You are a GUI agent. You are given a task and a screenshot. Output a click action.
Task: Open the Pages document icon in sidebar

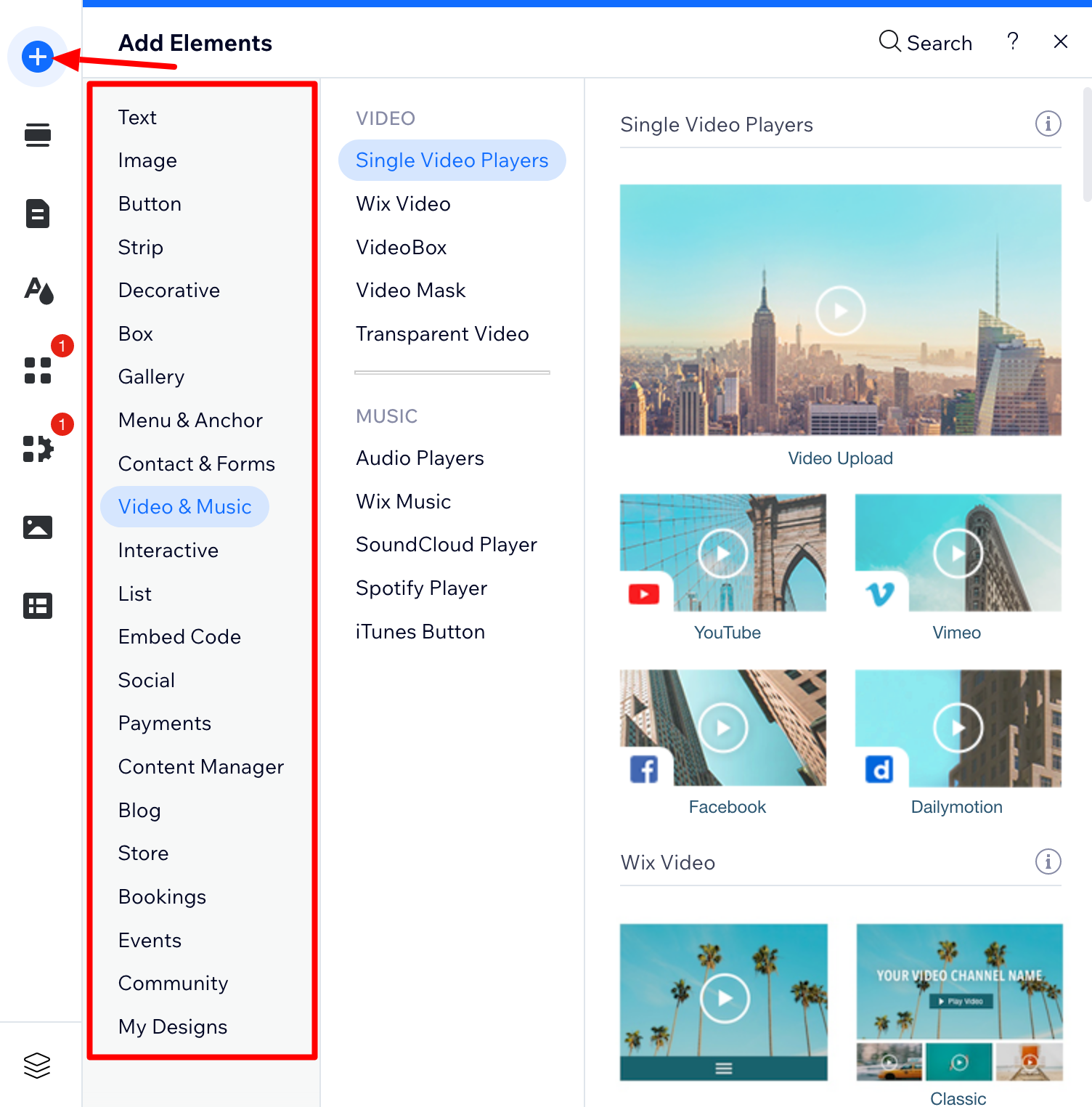click(37, 214)
